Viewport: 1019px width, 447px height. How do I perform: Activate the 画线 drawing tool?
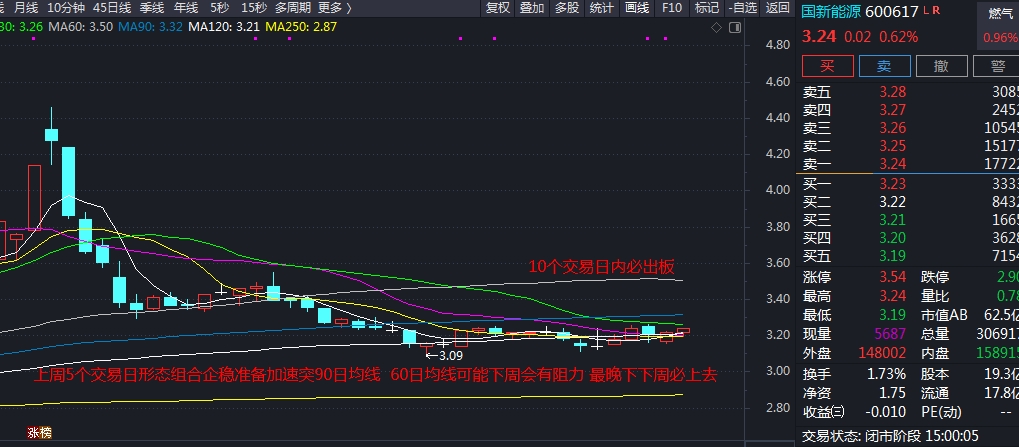637,8
